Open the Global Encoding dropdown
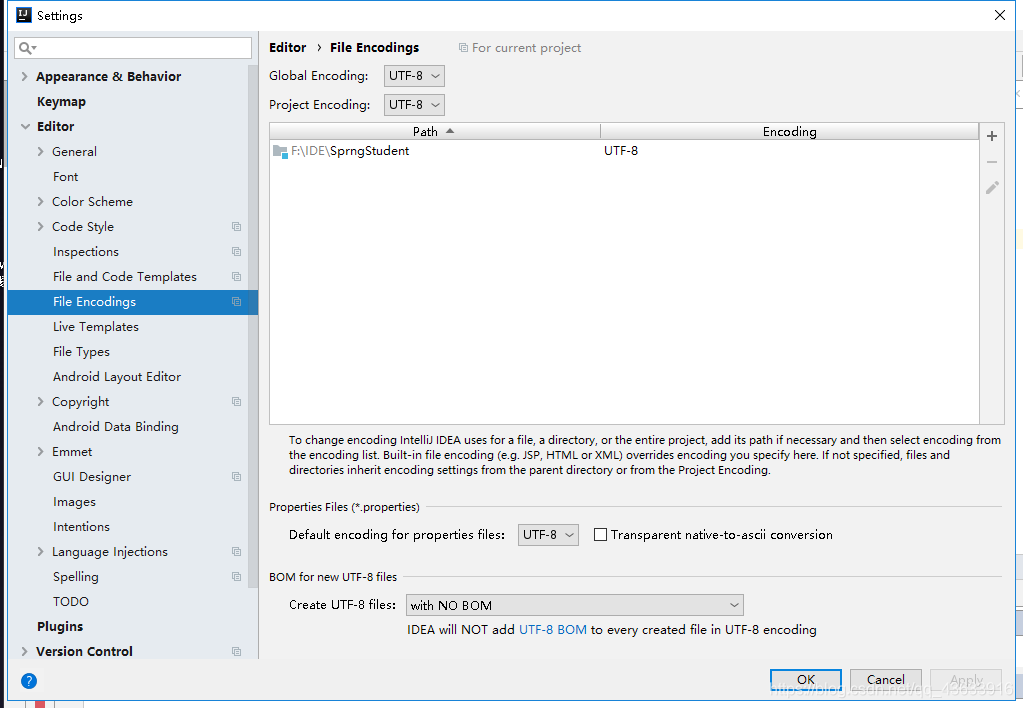Viewport: 1023px width, 708px height. 414,76
